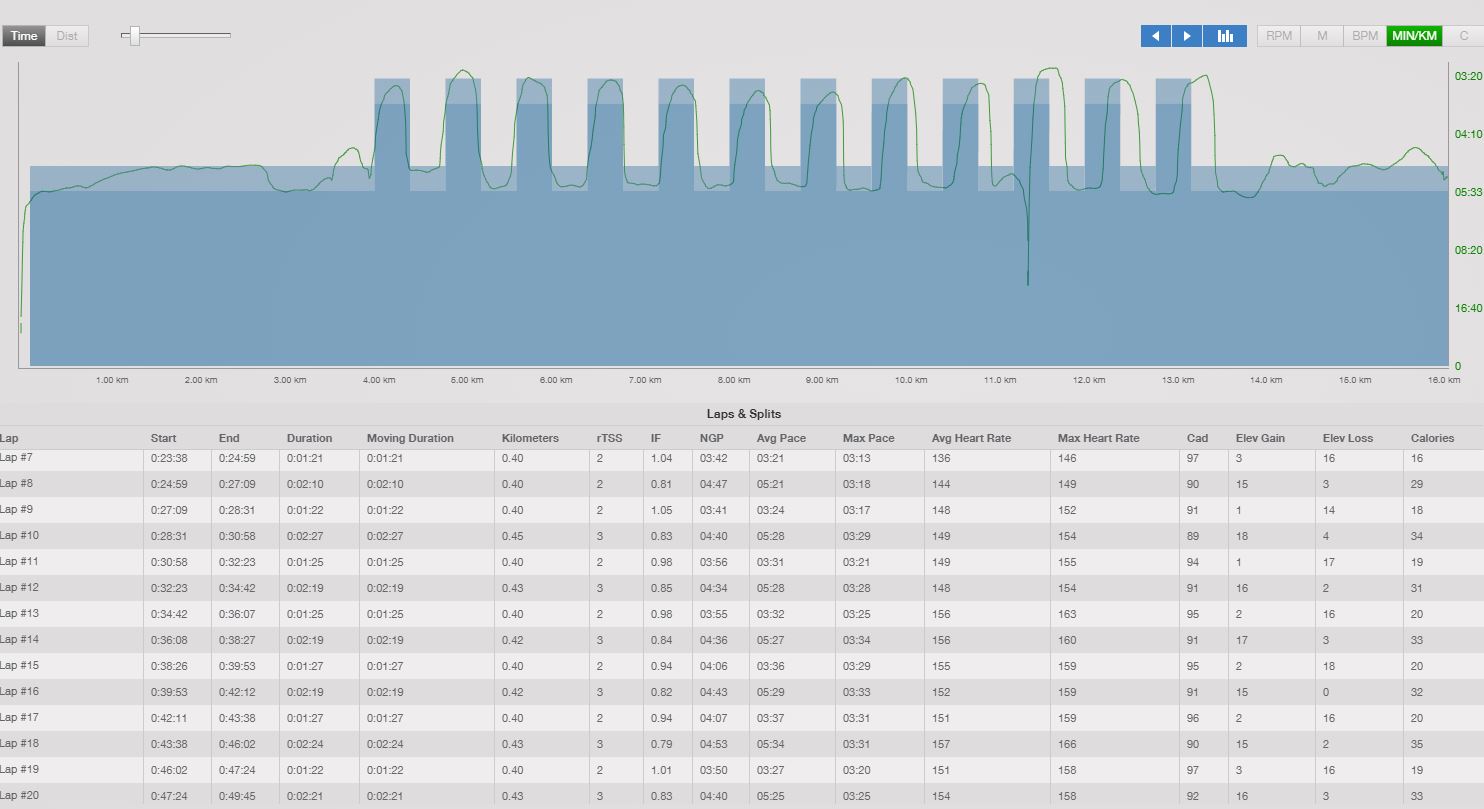Sort table by Avg Heart Rate header
This screenshot has width=1484, height=809.
971,438
